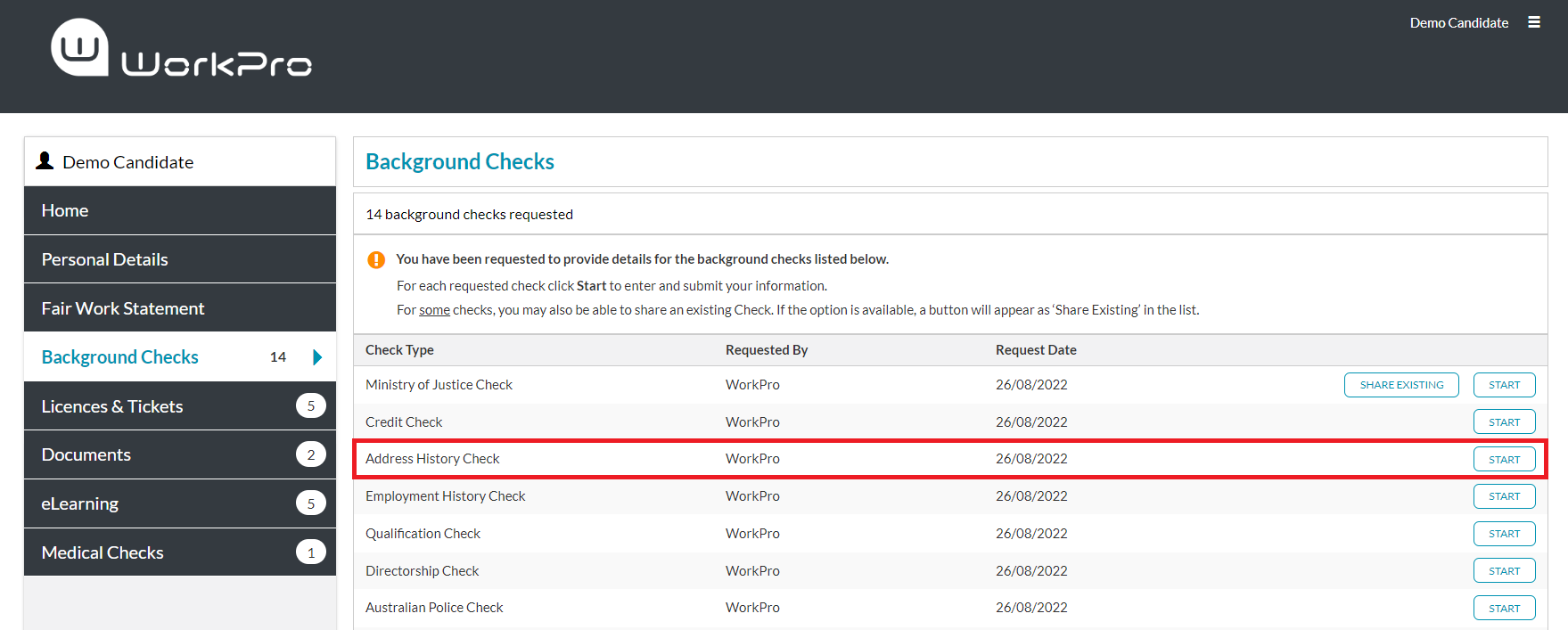Click the user silhouette icon beside Demo Candidate

point(45,160)
